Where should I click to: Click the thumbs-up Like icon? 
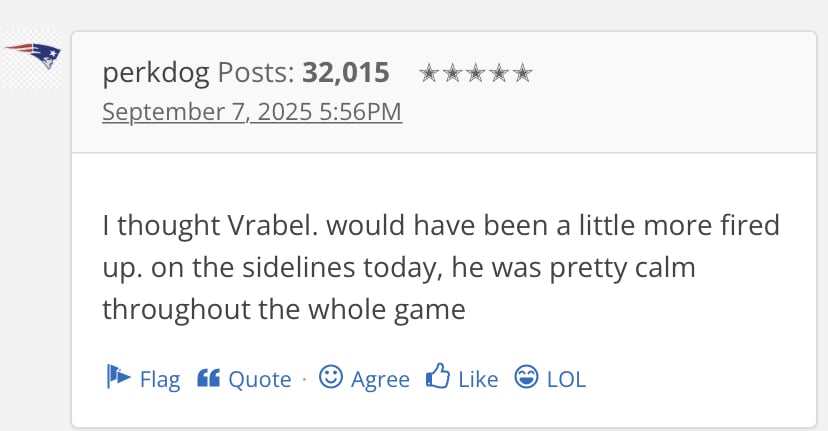(x=438, y=376)
